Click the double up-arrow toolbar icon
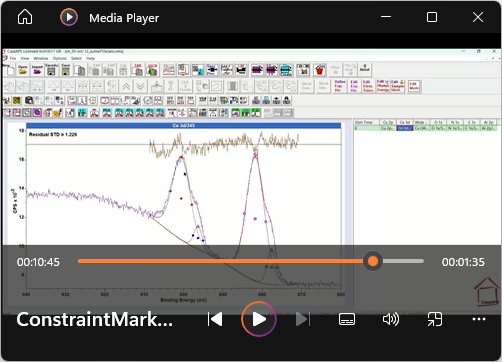 [x=126, y=87]
